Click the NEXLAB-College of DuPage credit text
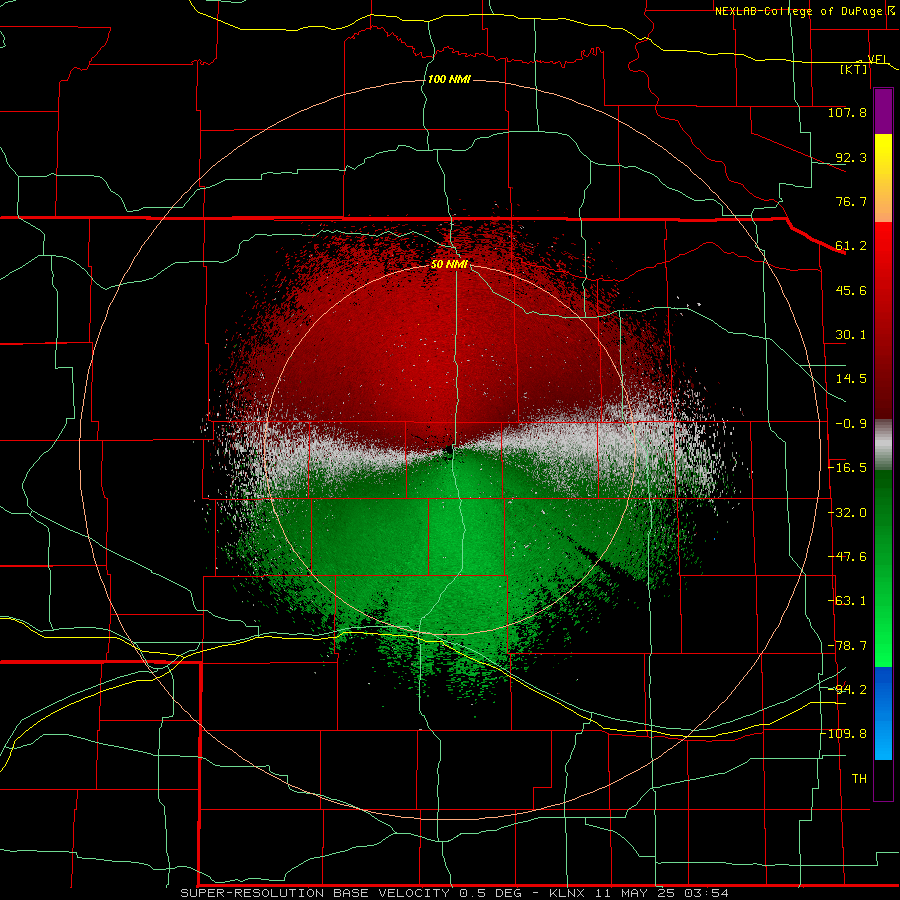The image size is (900, 900). pyautogui.click(x=798, y=11)
